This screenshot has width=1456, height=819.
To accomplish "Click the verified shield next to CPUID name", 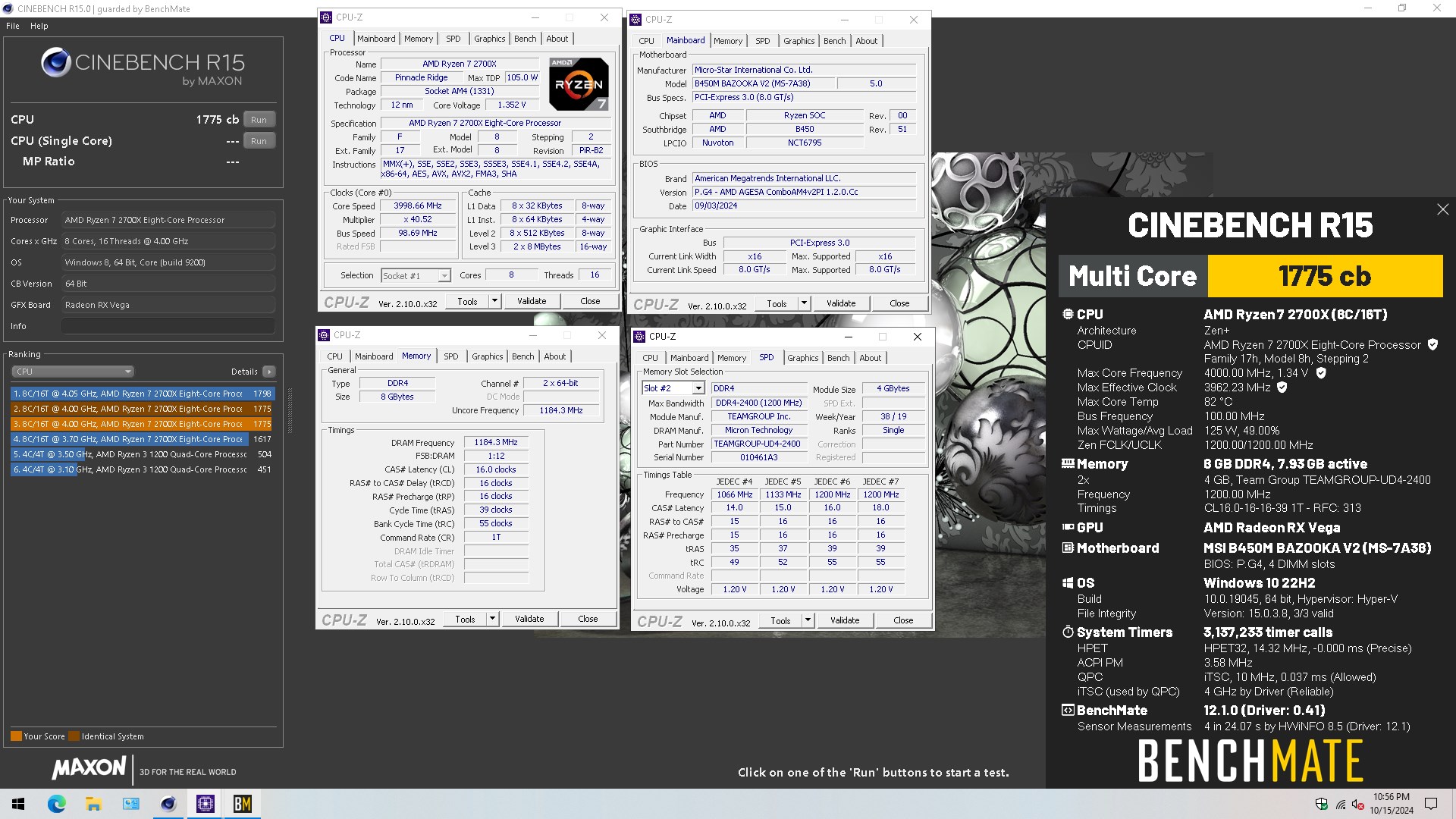I will tap(1432, 344).
